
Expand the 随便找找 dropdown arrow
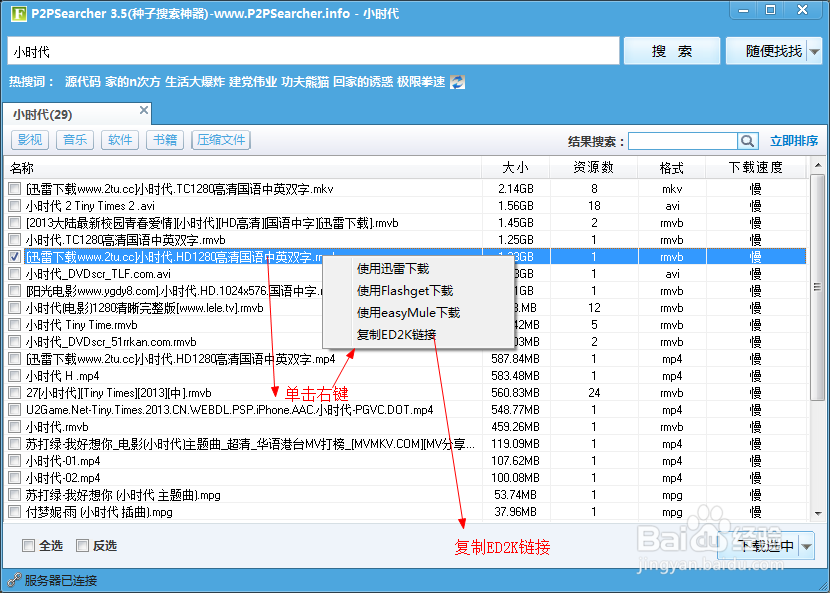tap(814, 51)
